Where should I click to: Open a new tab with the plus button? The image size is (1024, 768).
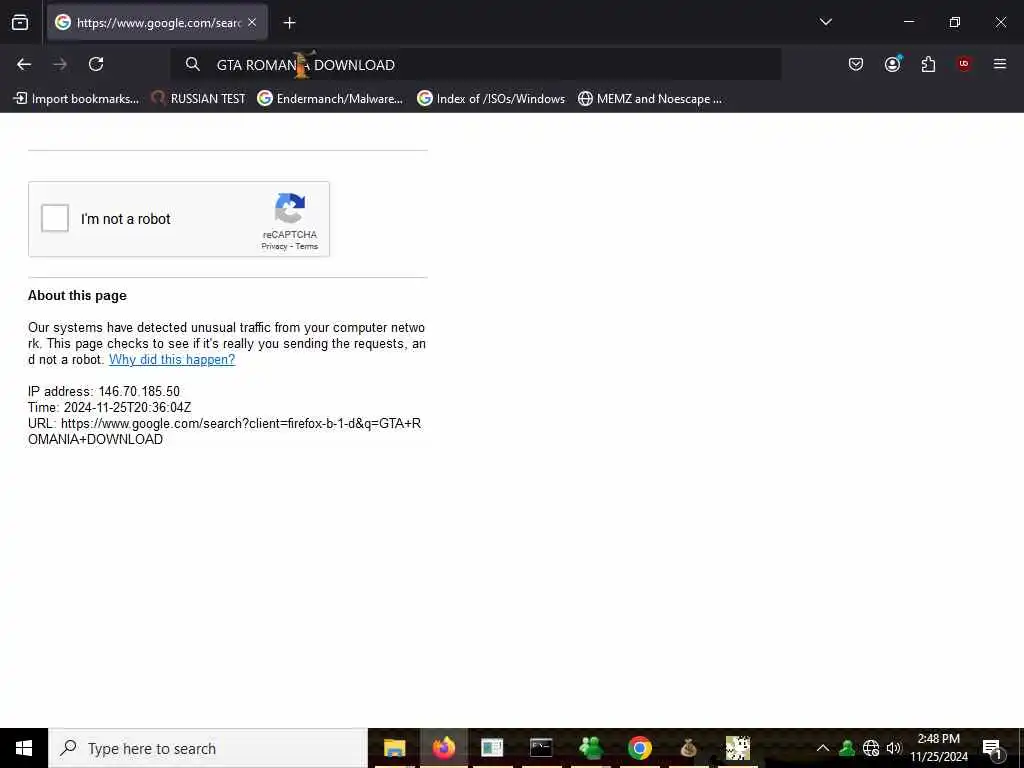(290, 23)
